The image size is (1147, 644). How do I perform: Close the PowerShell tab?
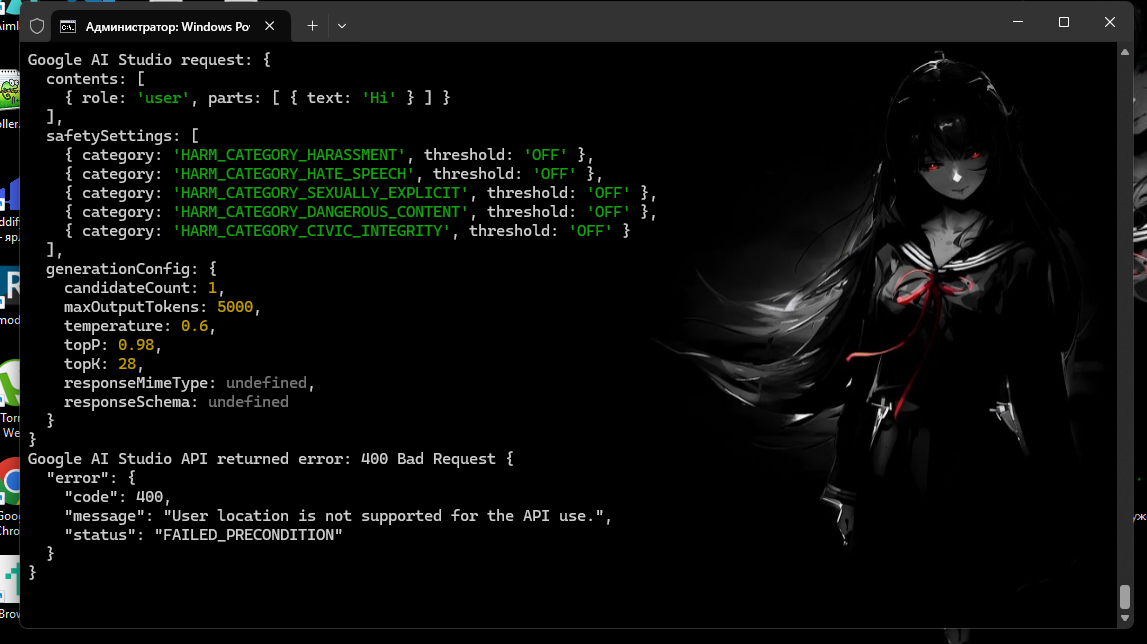[269, 26]
